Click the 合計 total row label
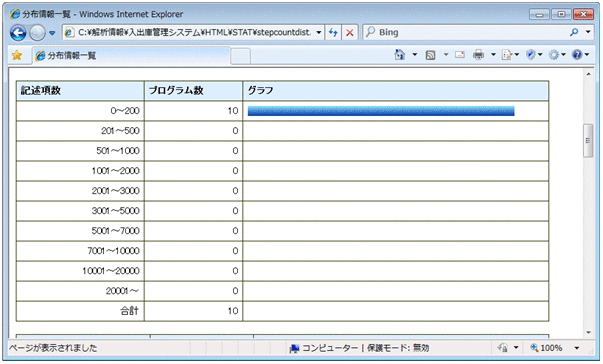This screenshot has width=603, height=364. pos(130,311)
